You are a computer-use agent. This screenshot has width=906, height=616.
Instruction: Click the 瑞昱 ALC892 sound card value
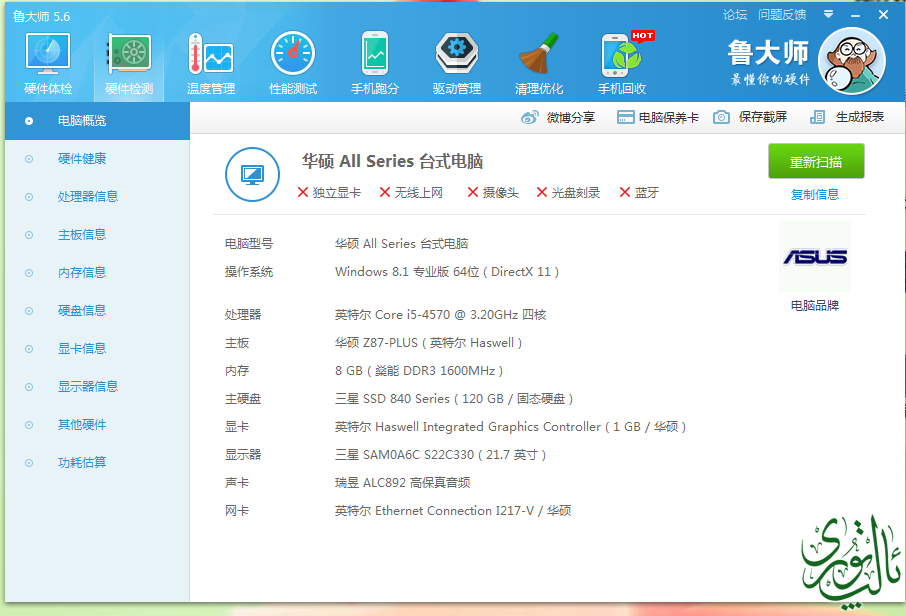point(402,483)
